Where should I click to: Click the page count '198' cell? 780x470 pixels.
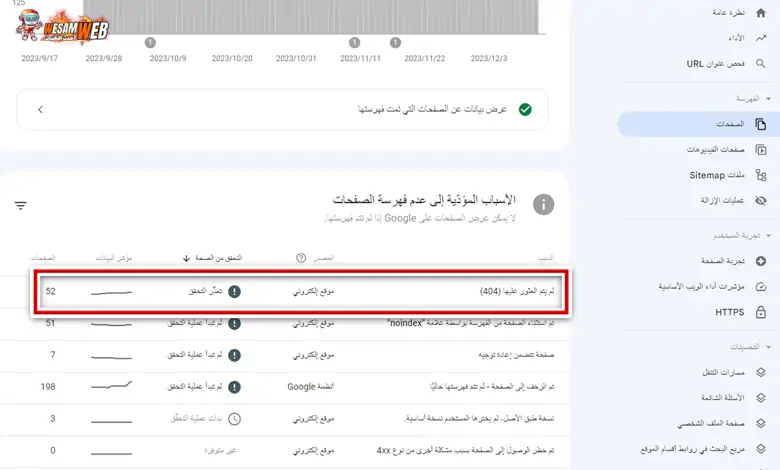(48, 387)
